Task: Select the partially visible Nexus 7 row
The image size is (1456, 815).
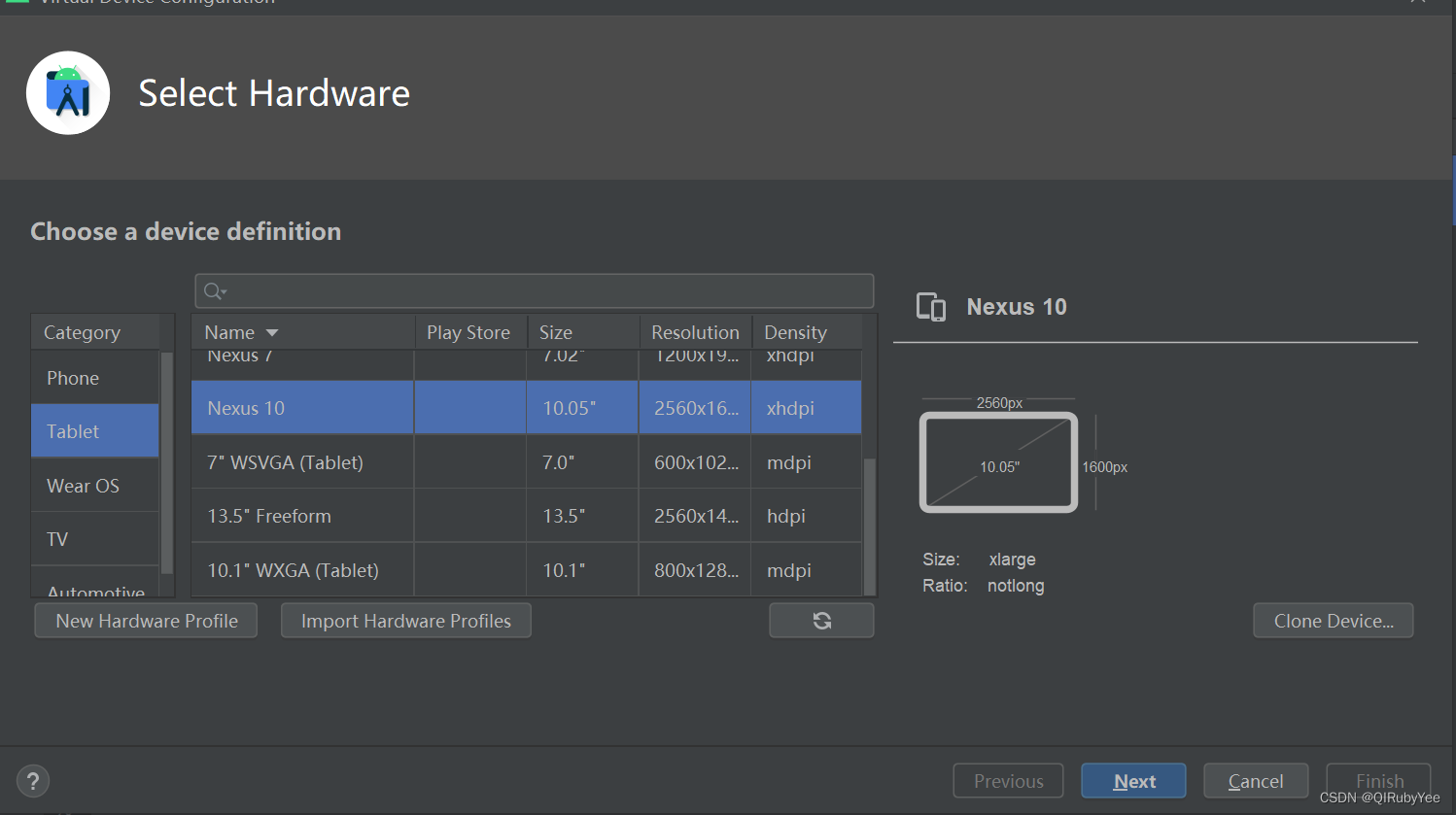Action: click(x=526, y=364)
